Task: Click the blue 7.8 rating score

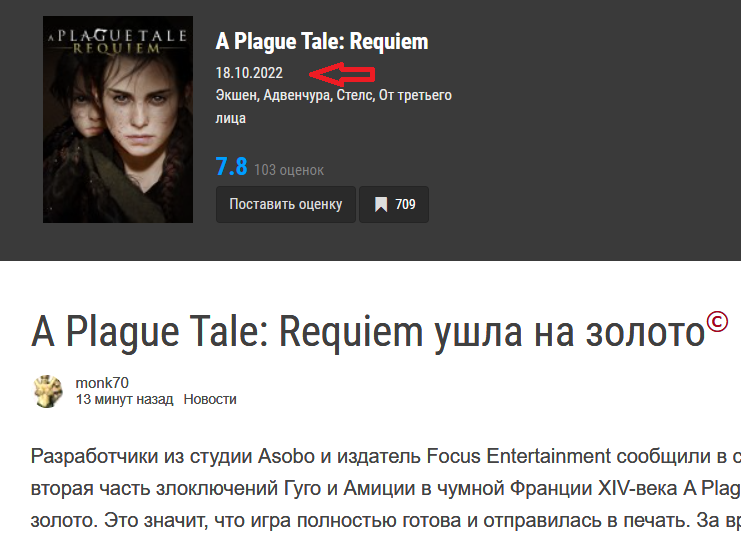Action: coord(231,167)
